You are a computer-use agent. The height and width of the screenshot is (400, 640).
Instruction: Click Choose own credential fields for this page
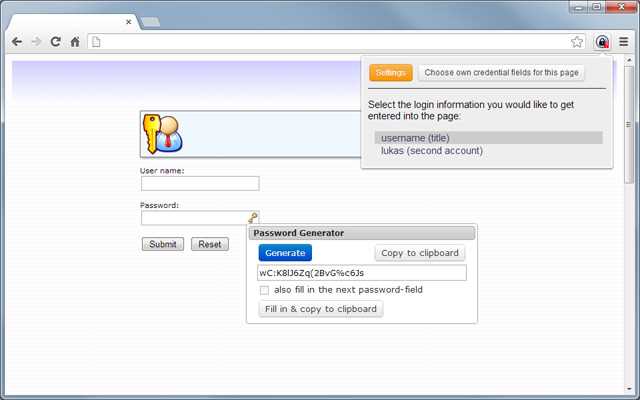coord(501,73)
